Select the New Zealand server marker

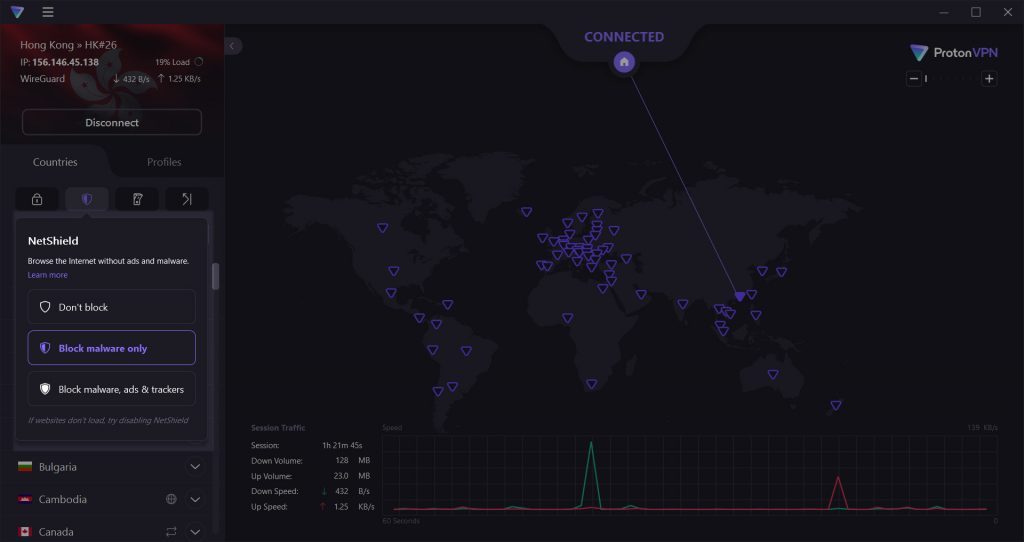tap(835, 406)
